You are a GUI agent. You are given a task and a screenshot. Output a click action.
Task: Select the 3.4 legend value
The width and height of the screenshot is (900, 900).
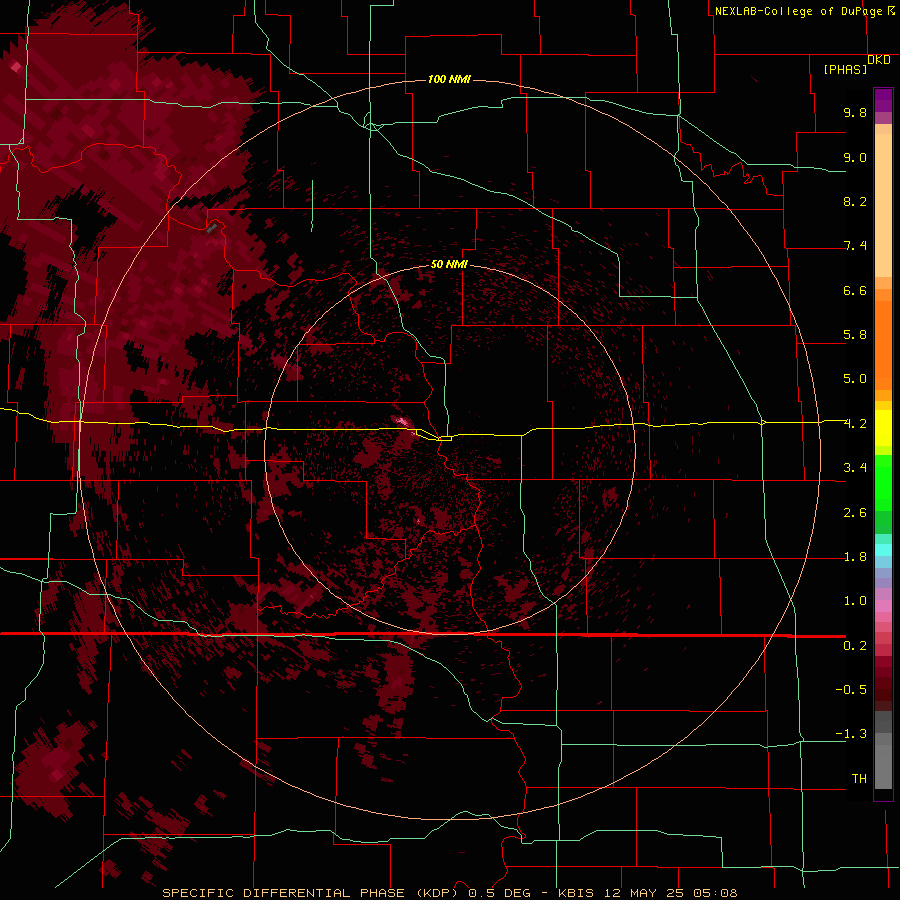point(855,468)
